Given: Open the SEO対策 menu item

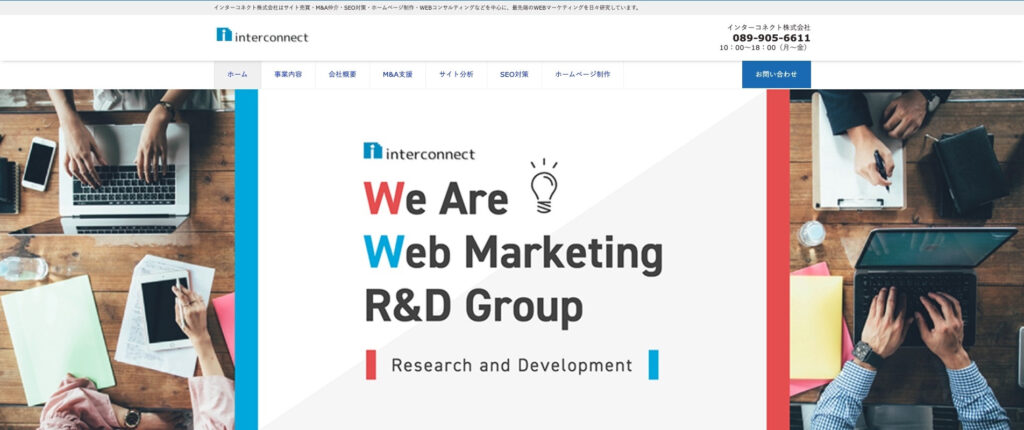Looking at the screenshot, I should pos(514,75).
